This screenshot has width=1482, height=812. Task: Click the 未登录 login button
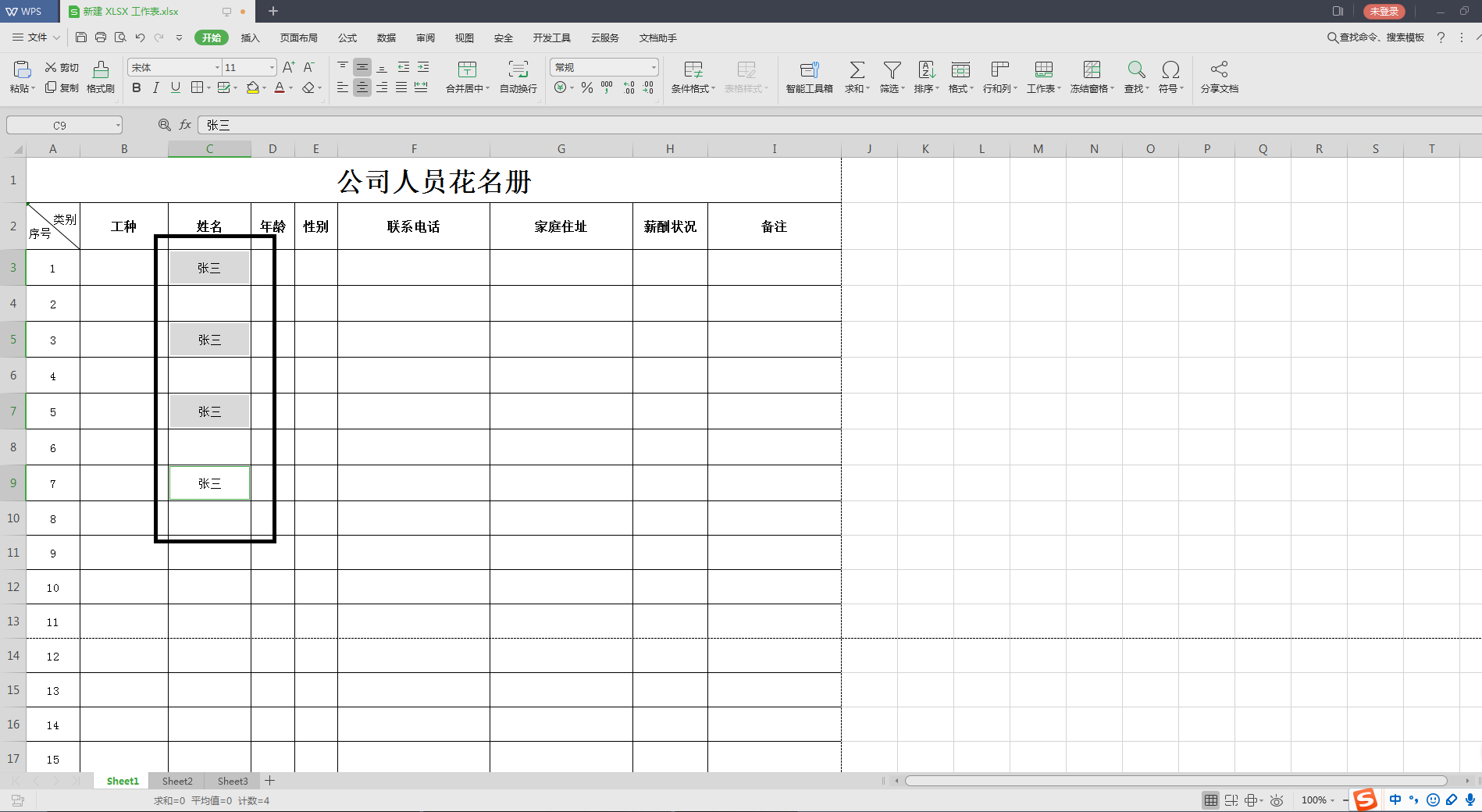pyautogui.click(x=1384, y=11)
